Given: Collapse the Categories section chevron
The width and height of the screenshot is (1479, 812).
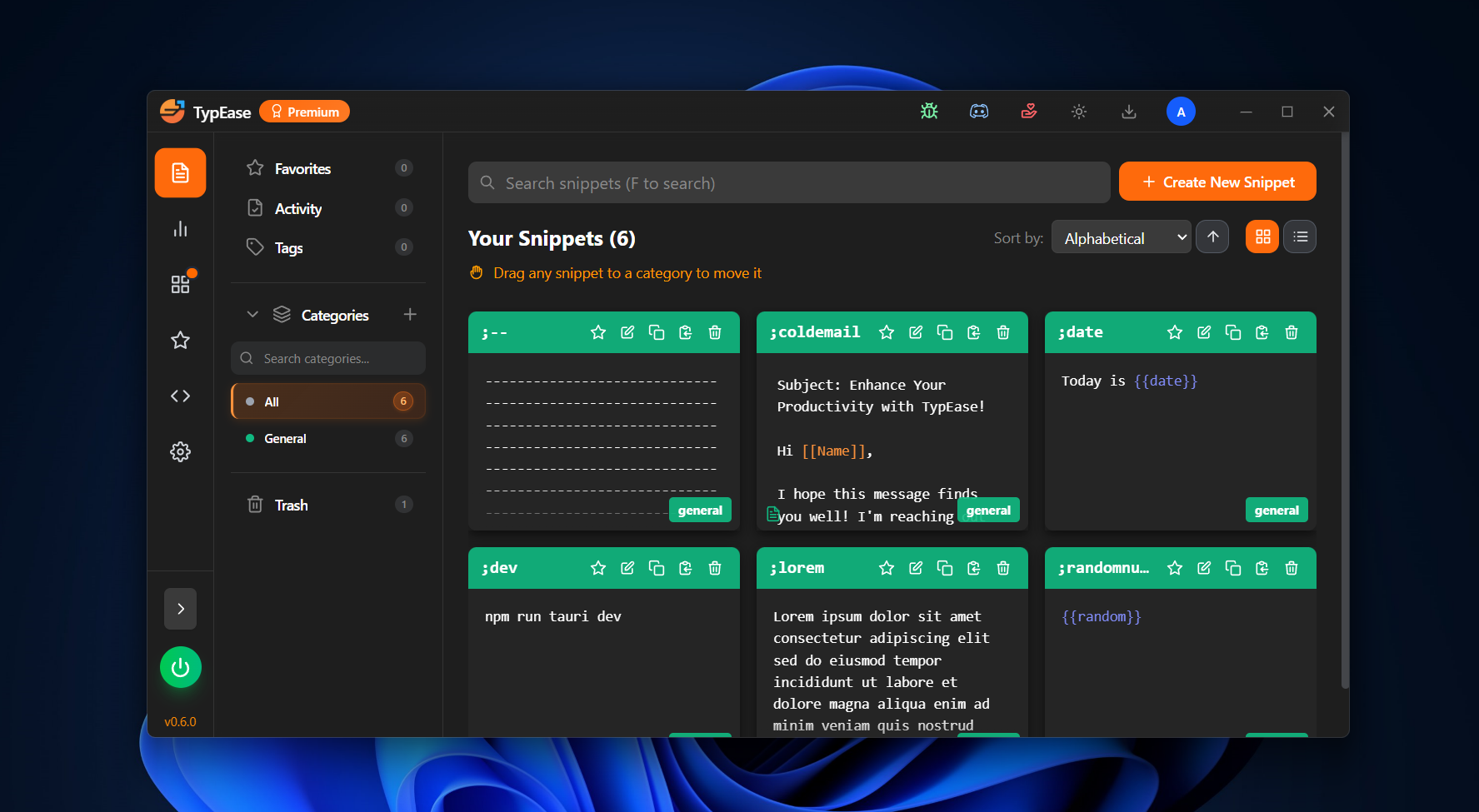Looking at the screenshot, I should point(252,315).
